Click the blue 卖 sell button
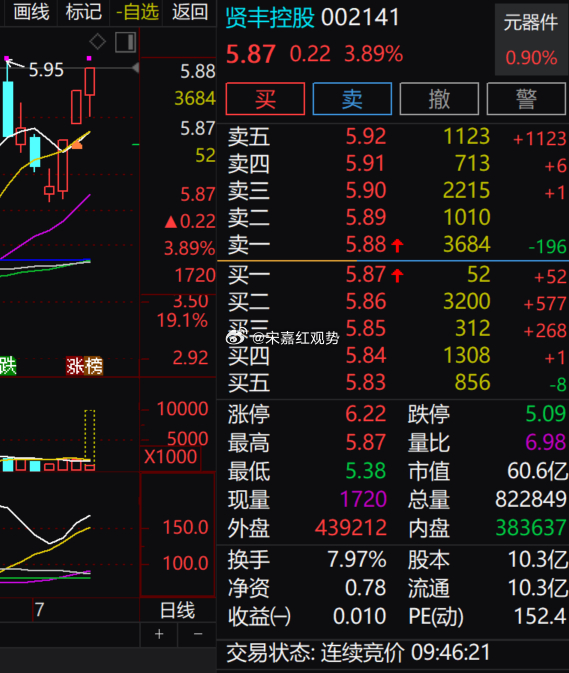 352,99
